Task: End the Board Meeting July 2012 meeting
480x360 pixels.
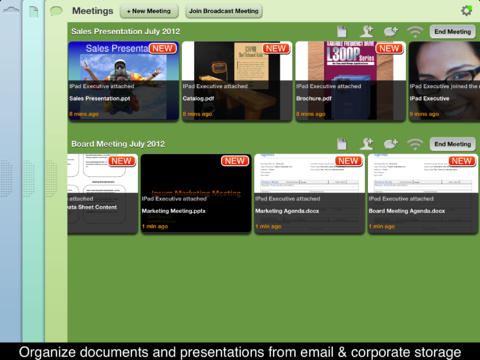Action: coord(453,144)
